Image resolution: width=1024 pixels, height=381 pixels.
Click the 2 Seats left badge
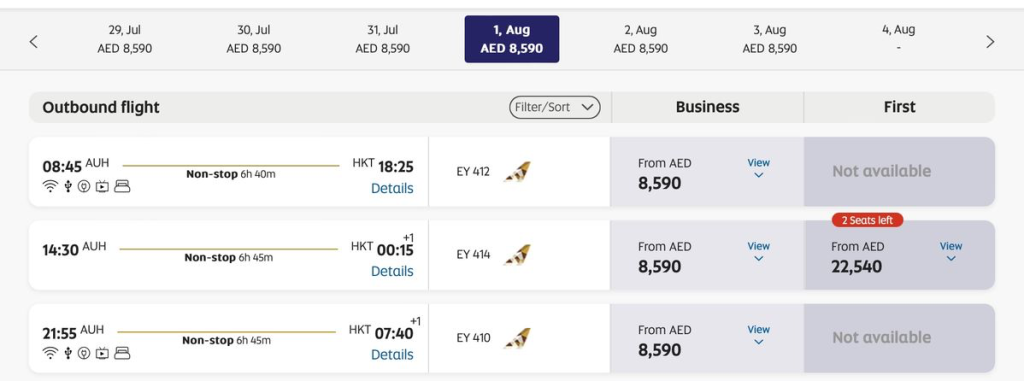coord(867,220)
